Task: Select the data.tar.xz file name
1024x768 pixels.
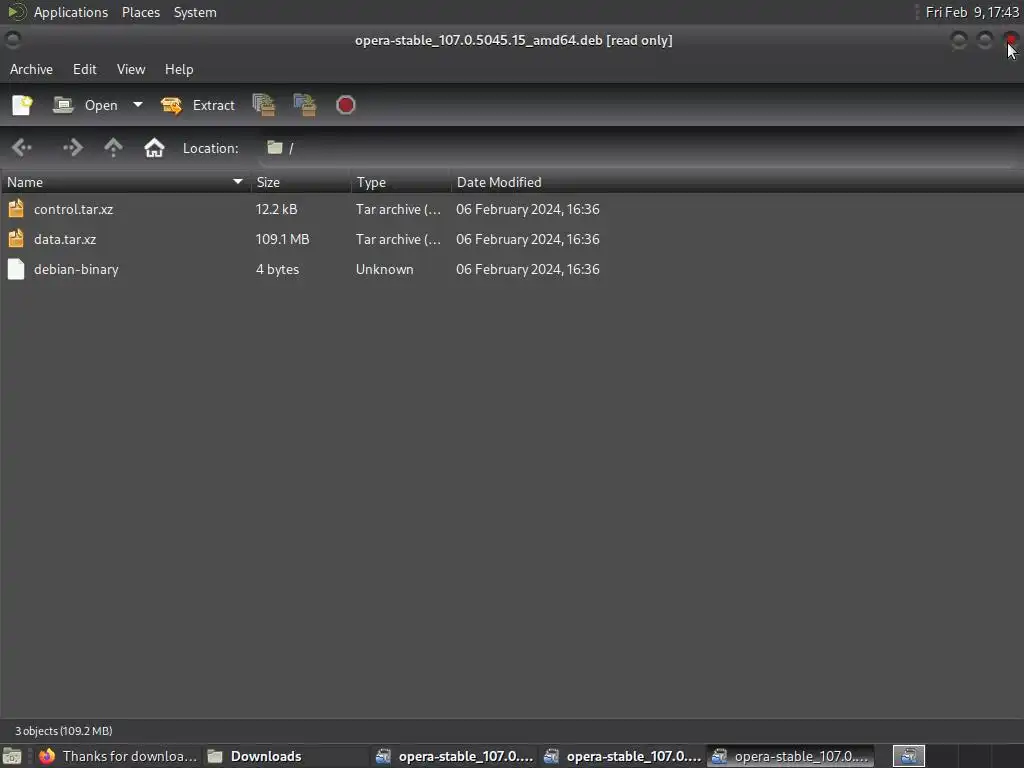Action: (65, 239)
